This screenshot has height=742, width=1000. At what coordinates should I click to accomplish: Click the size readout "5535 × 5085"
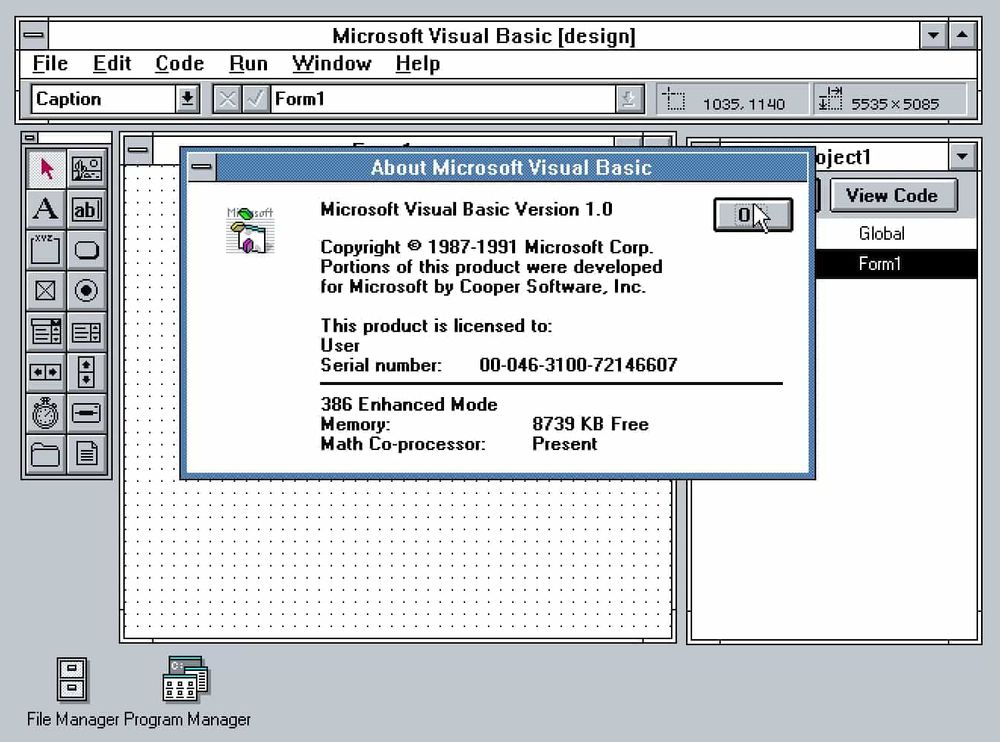895,104
